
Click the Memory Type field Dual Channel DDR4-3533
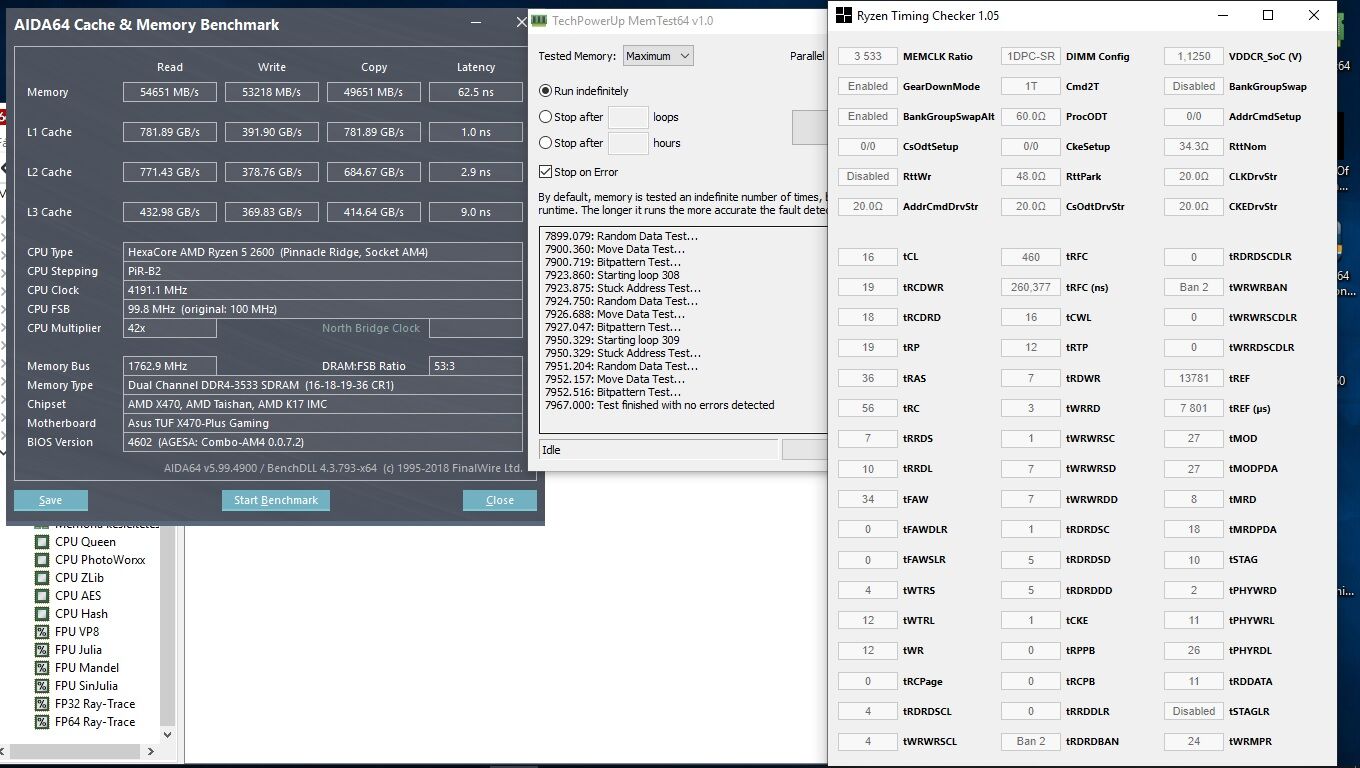point(323,385)
